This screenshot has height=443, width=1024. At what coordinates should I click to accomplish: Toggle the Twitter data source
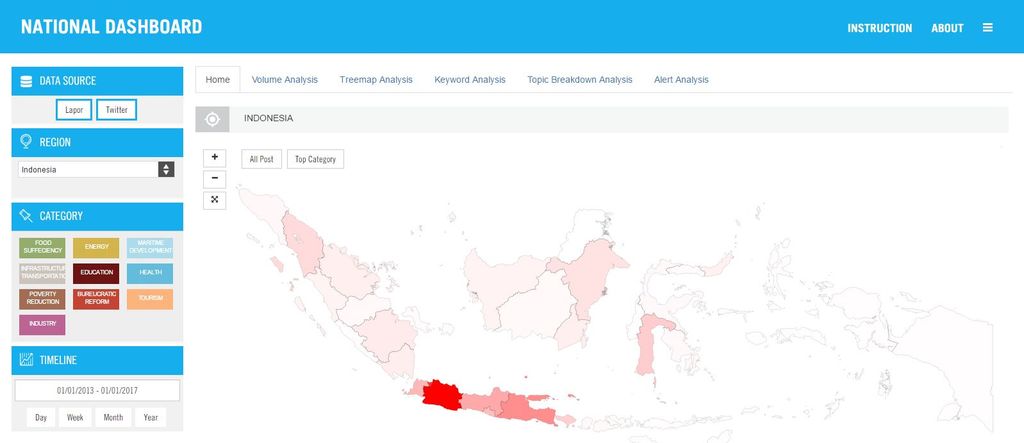point(116,110)
